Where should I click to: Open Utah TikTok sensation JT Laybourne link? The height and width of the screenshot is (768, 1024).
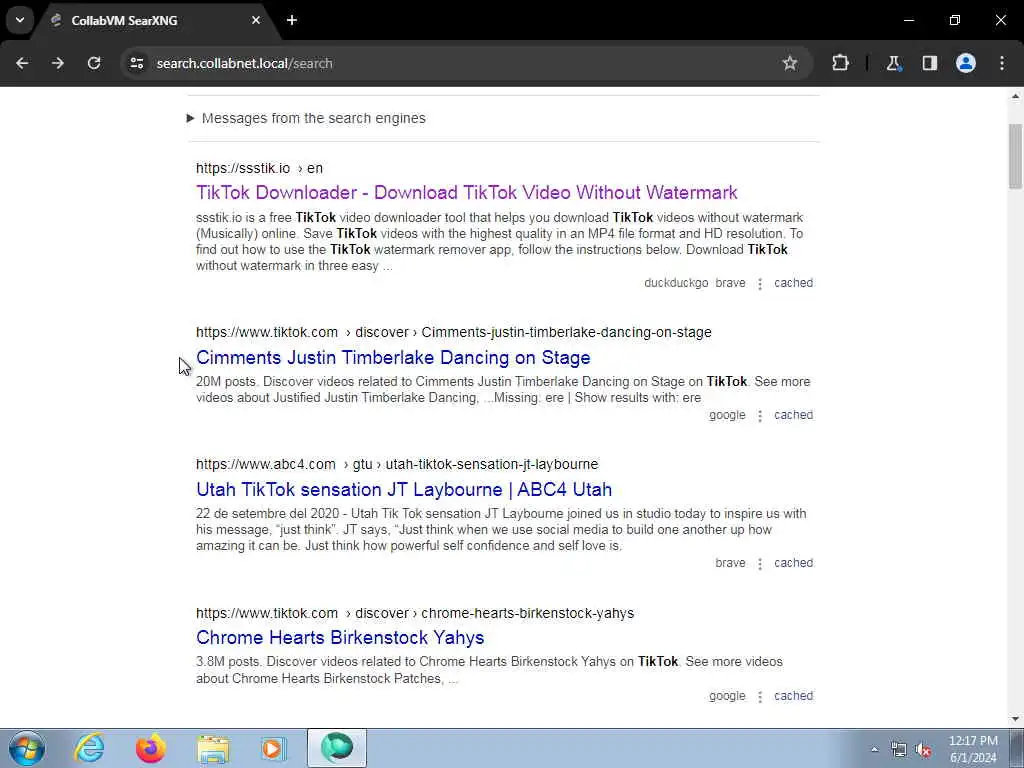coord(404,489)
